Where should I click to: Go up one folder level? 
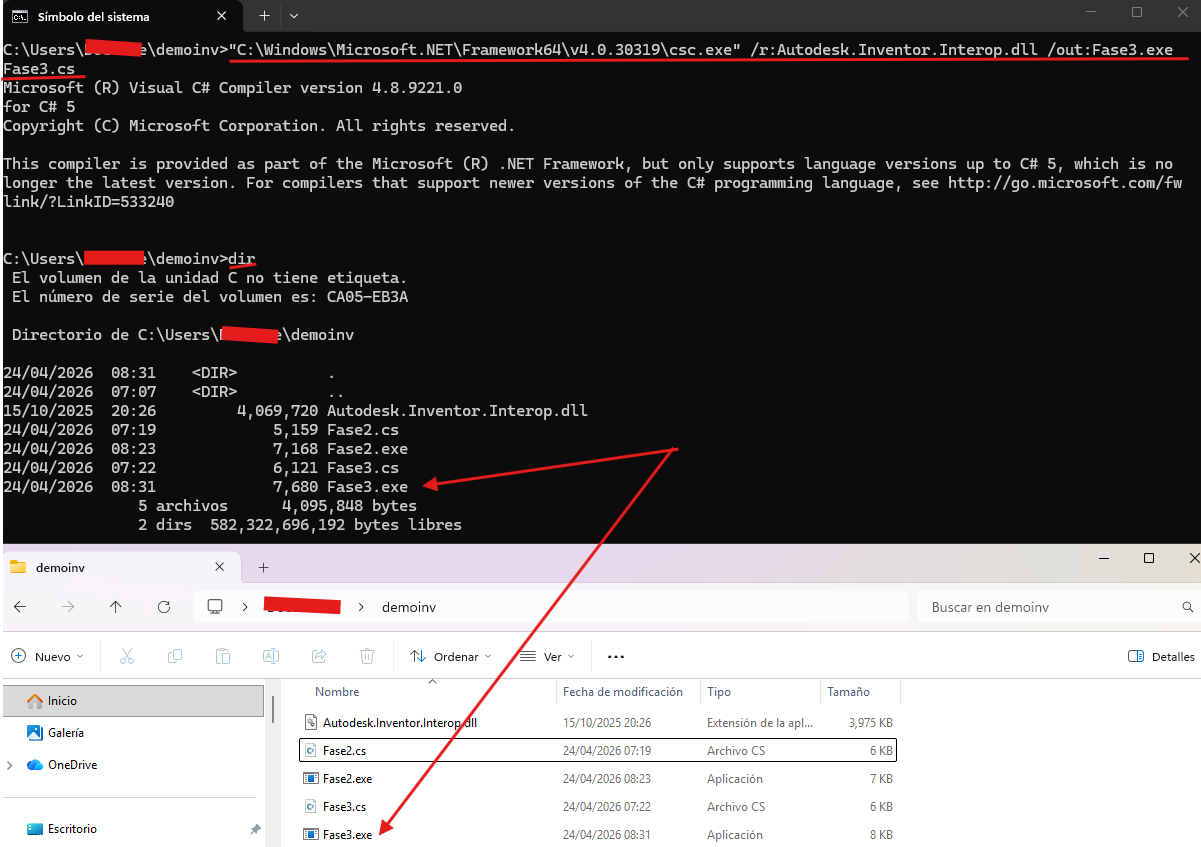[x=116, y=607]
